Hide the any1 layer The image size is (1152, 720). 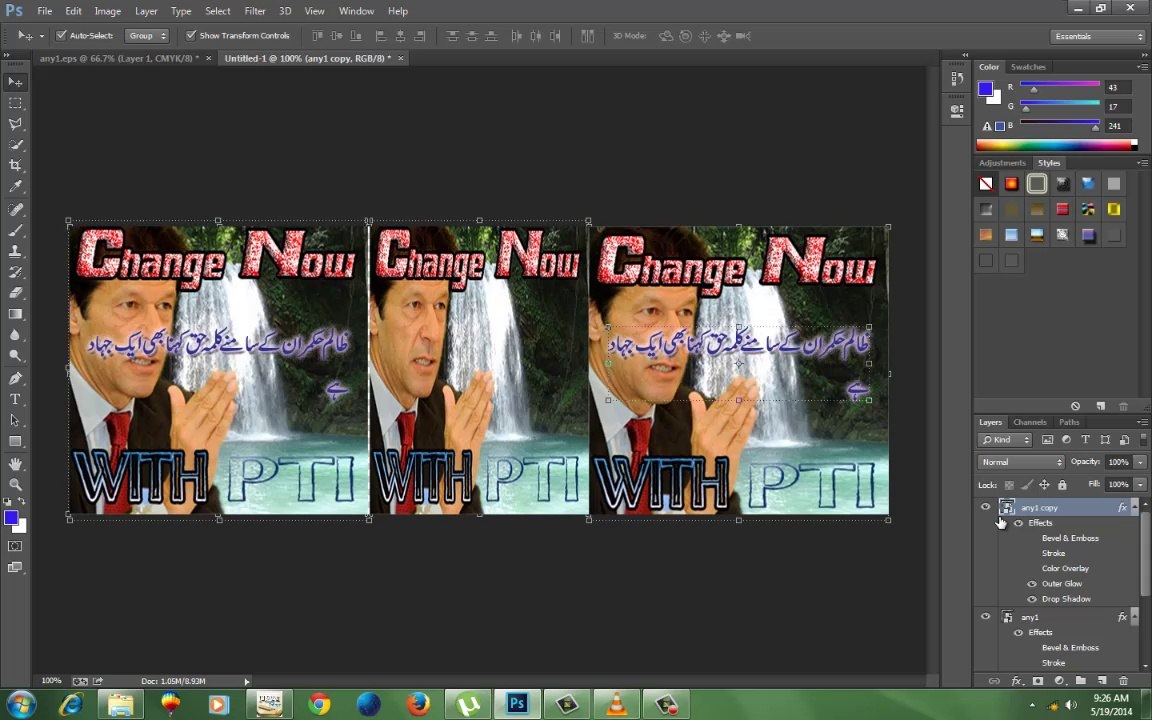[985, 616]
